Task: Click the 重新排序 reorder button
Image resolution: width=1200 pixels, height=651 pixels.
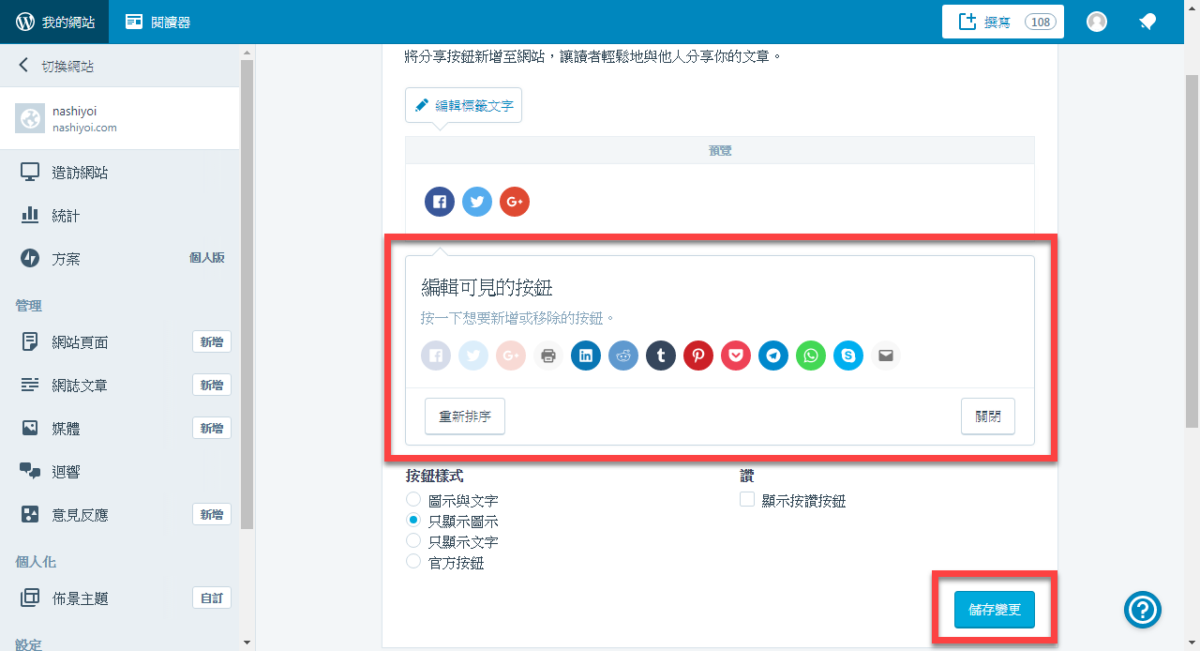Action: 465,417
